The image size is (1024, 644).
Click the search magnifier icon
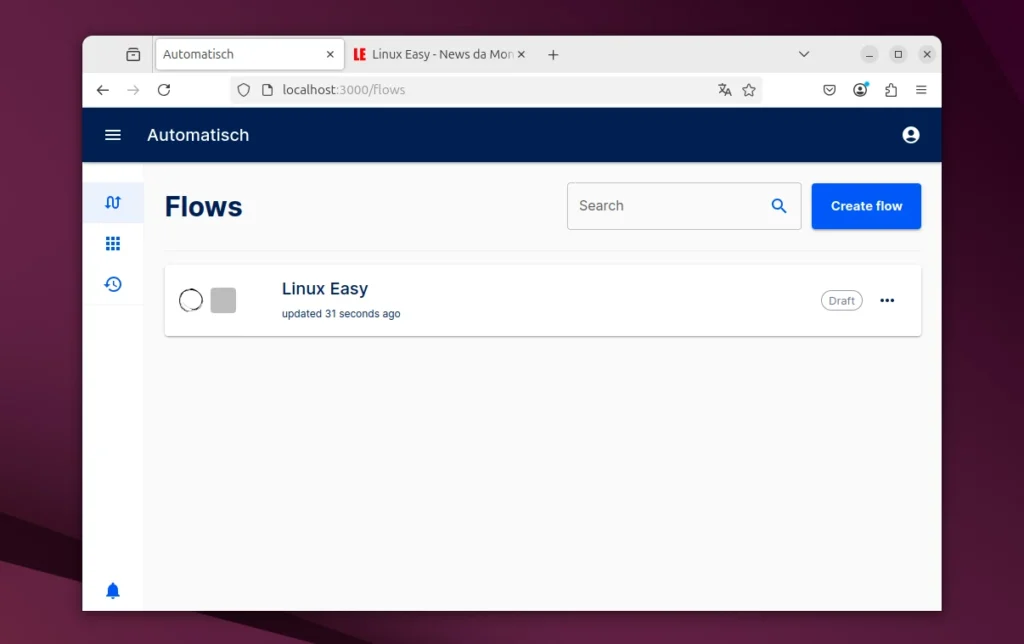click(779, 206)
